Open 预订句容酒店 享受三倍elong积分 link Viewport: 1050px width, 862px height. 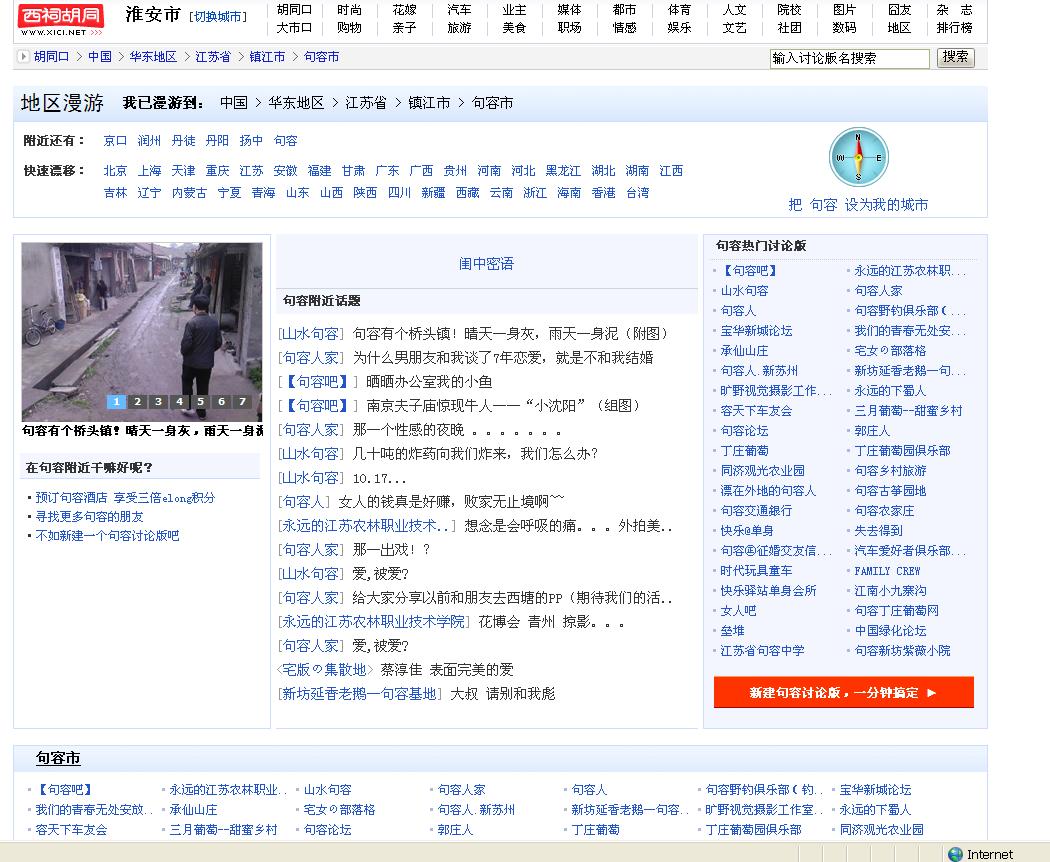coord(125,498)
